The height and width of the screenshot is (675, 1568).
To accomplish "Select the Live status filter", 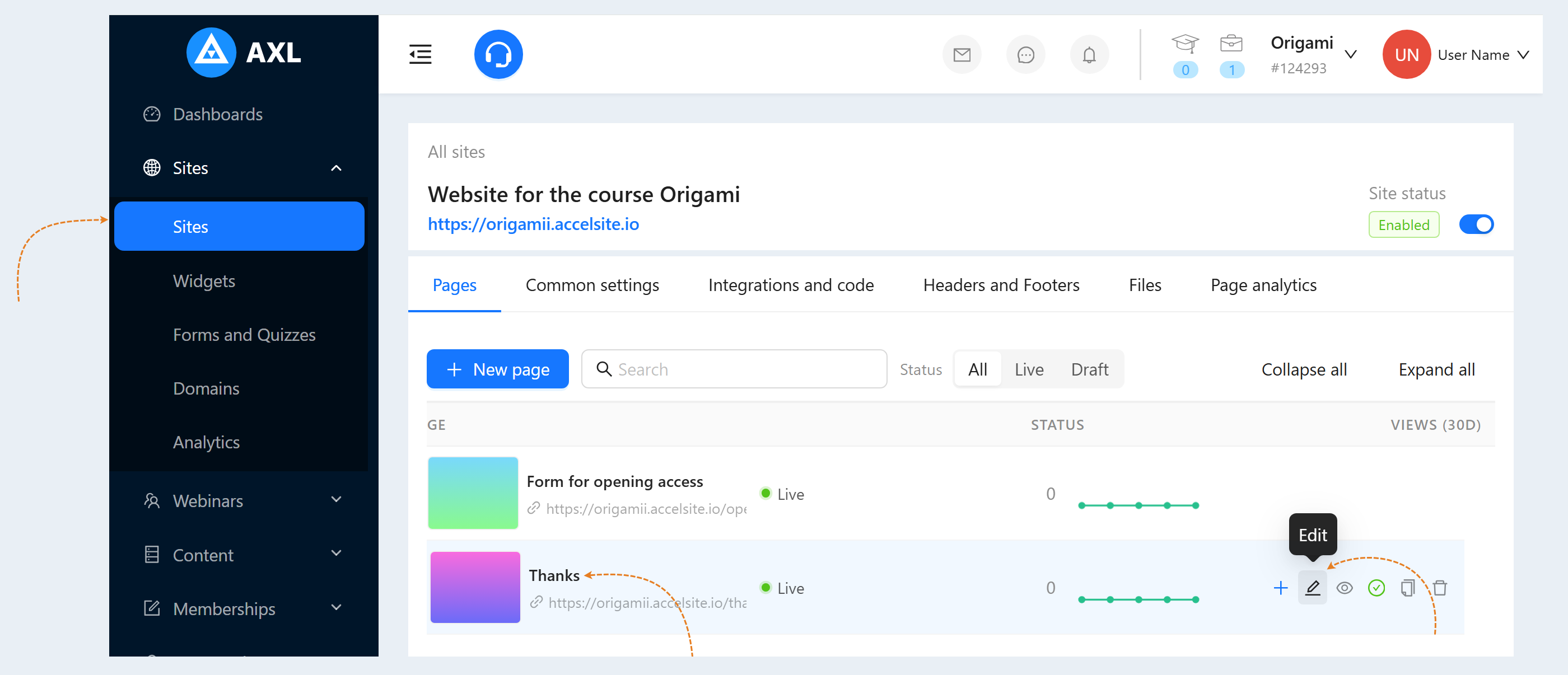I will 1029,369.
